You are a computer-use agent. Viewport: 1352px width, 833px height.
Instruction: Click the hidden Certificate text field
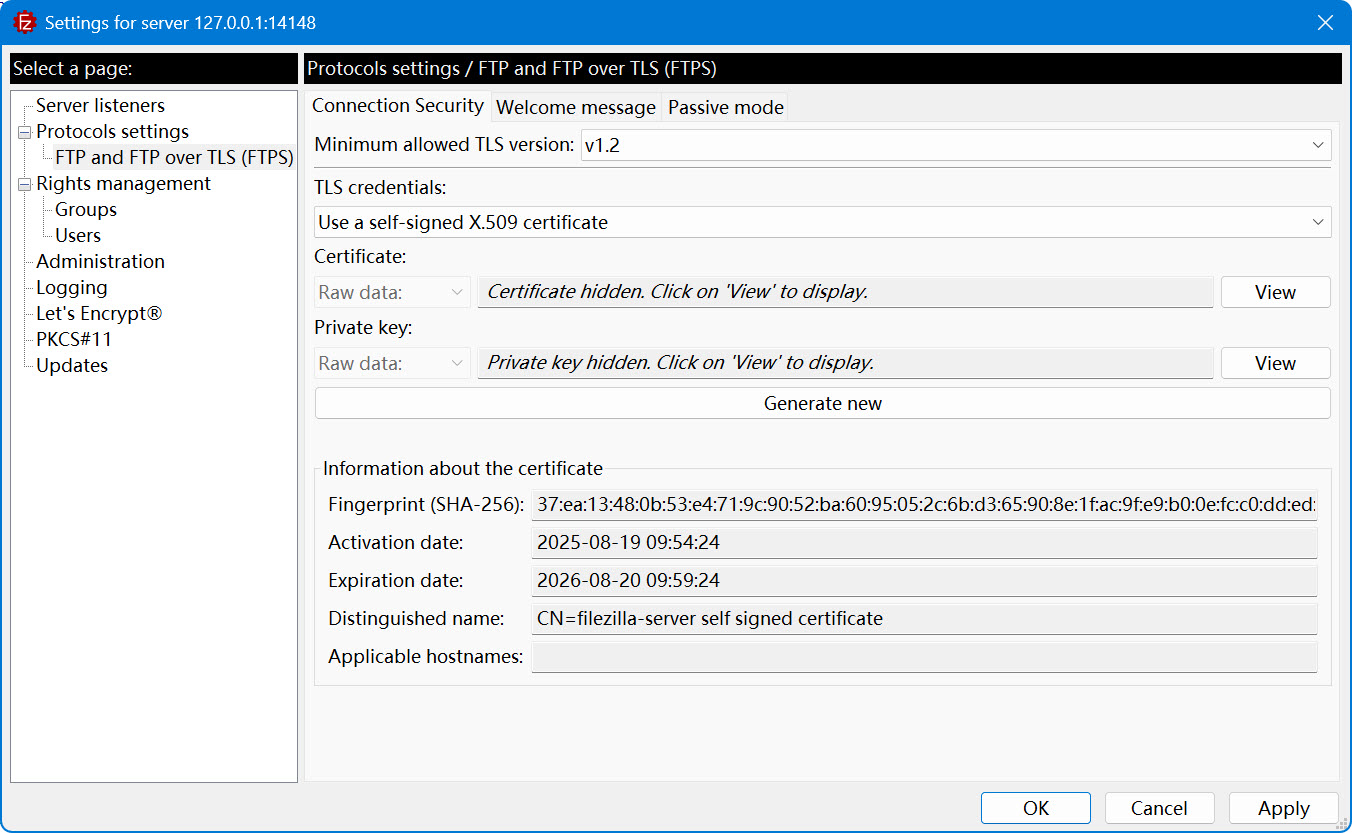click(846, 292)
